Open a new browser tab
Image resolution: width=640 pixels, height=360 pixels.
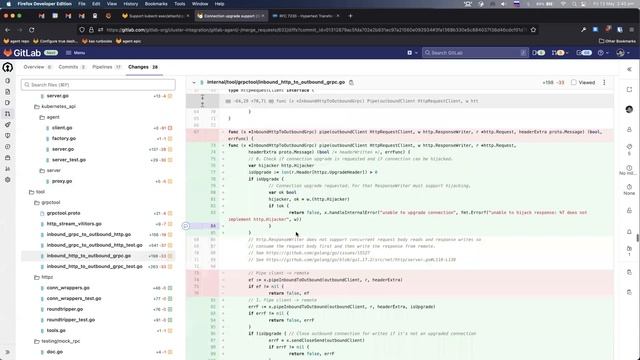click(350, 16)
